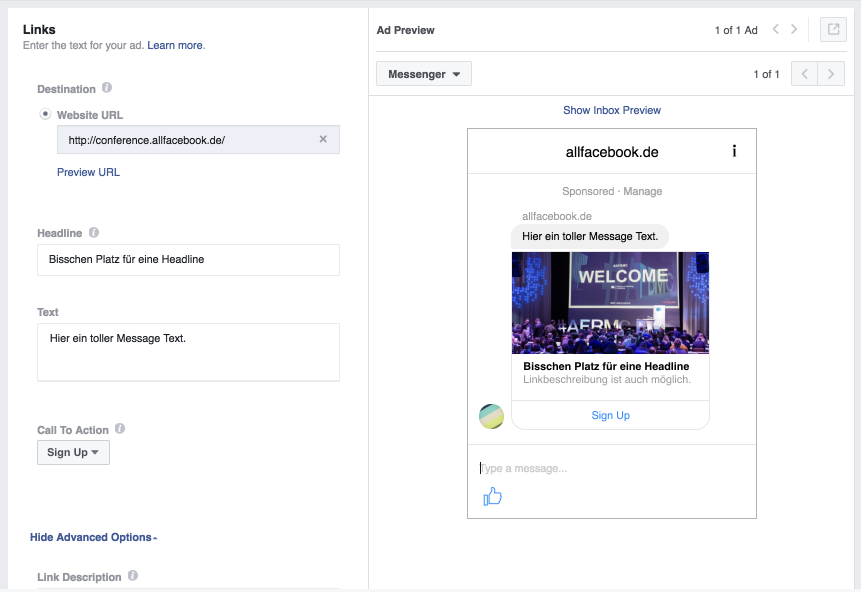The height and width of the screenshot is (592, 861).
Task: Go to previous ad arrow beside '1 of 1 Ad'
Action: tap(775, 30)
